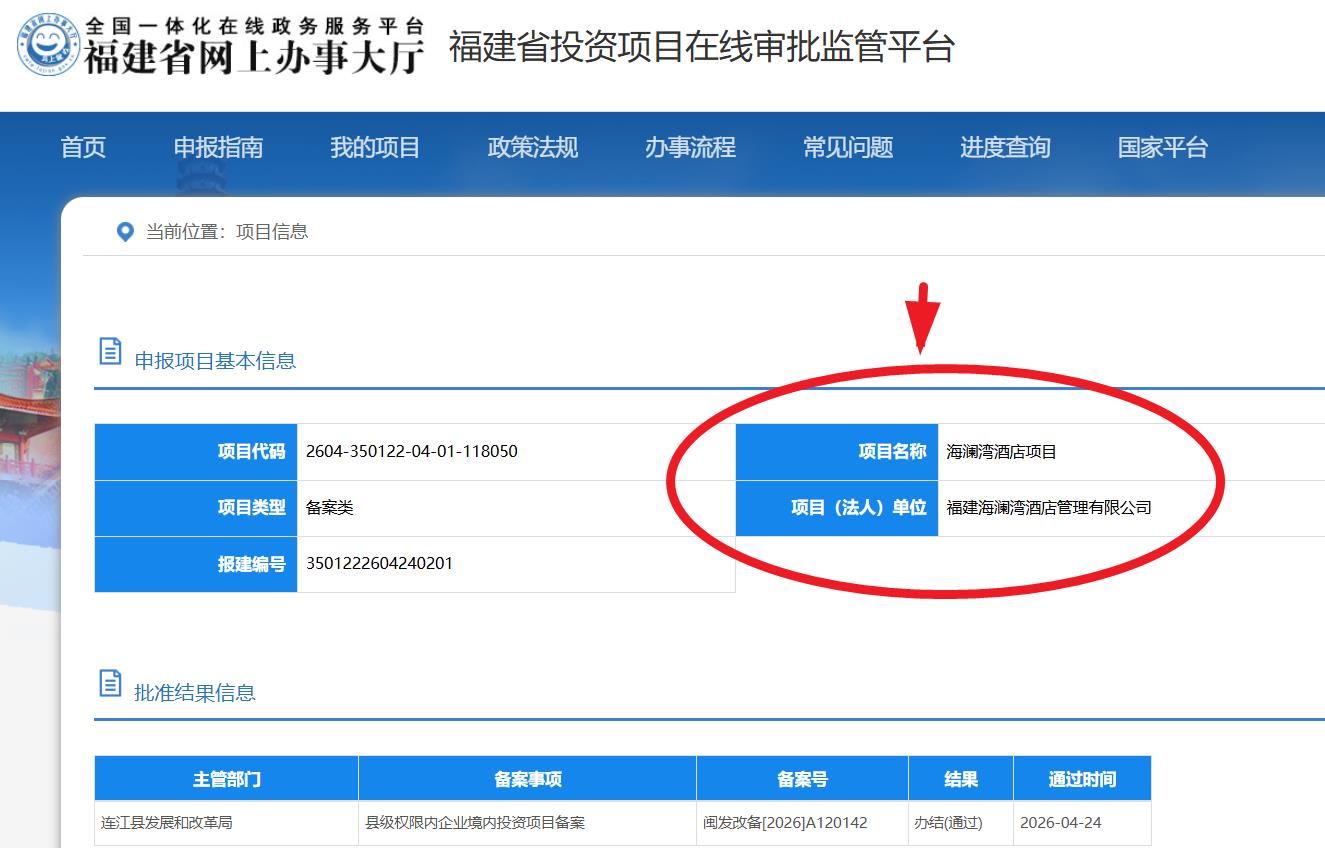Open the 办事流程 page
The width and height of the screenshot is (1325, 848).
pos(690,148)
